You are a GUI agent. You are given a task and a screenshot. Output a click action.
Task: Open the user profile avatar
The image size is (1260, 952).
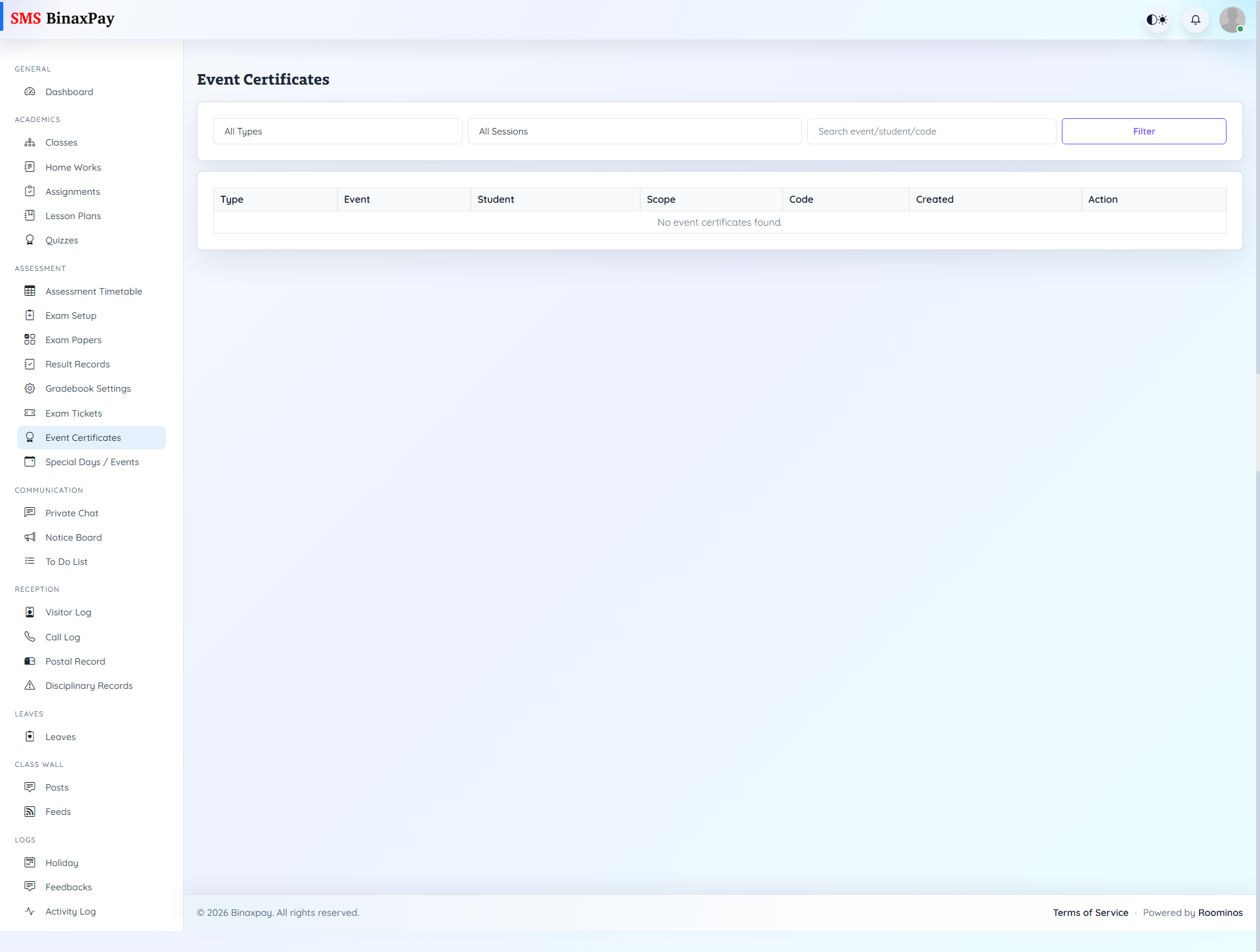click(x=1232, y=20)
